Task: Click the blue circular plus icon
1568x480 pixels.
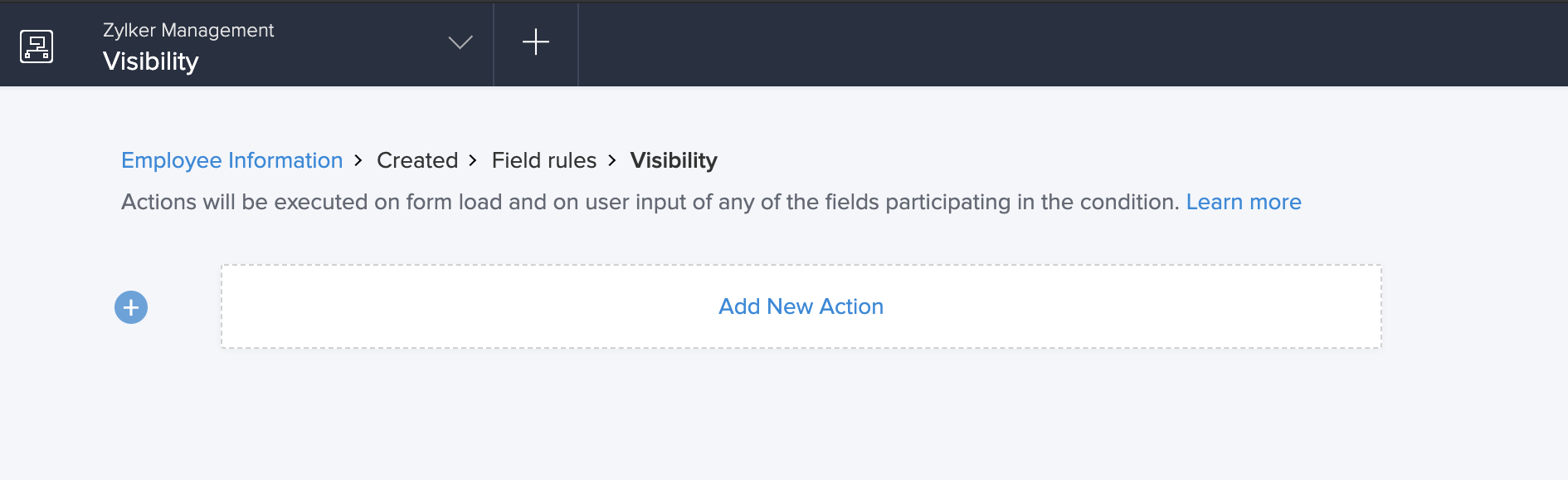Action: pyautogui.click(x=131, y=307)
